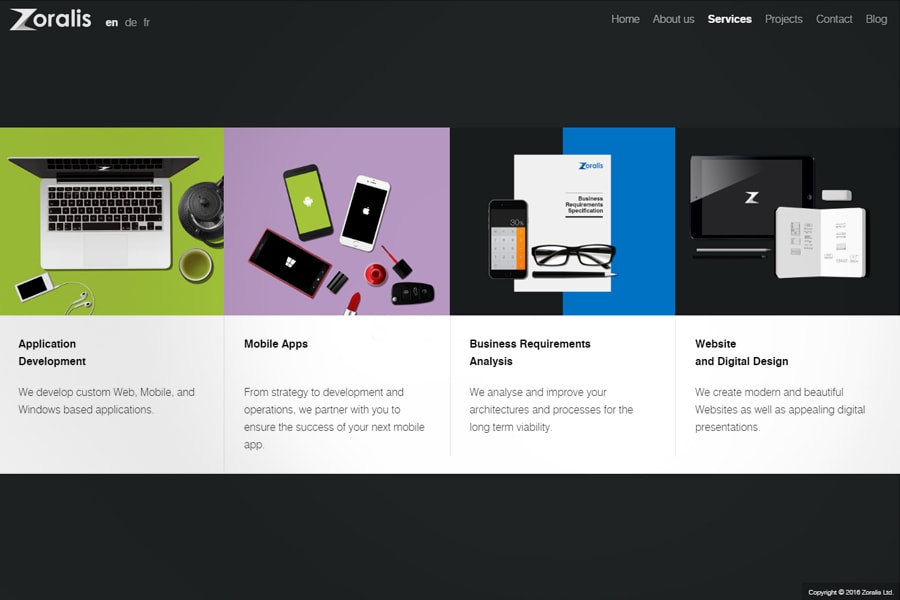Viewport: 900px width, 600px height.
Task: Go to the Home page
Action: coord(625,19)
